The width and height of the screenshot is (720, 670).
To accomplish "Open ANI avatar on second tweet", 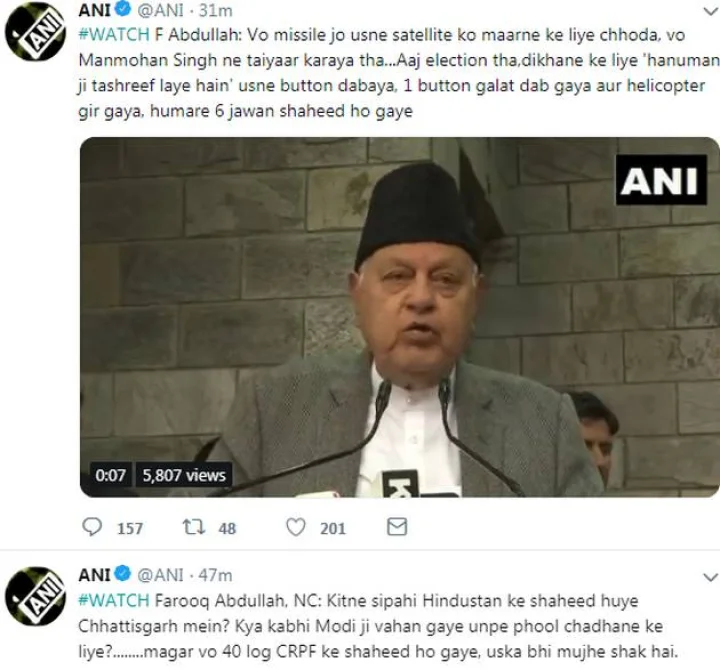I will click(35, 596).
